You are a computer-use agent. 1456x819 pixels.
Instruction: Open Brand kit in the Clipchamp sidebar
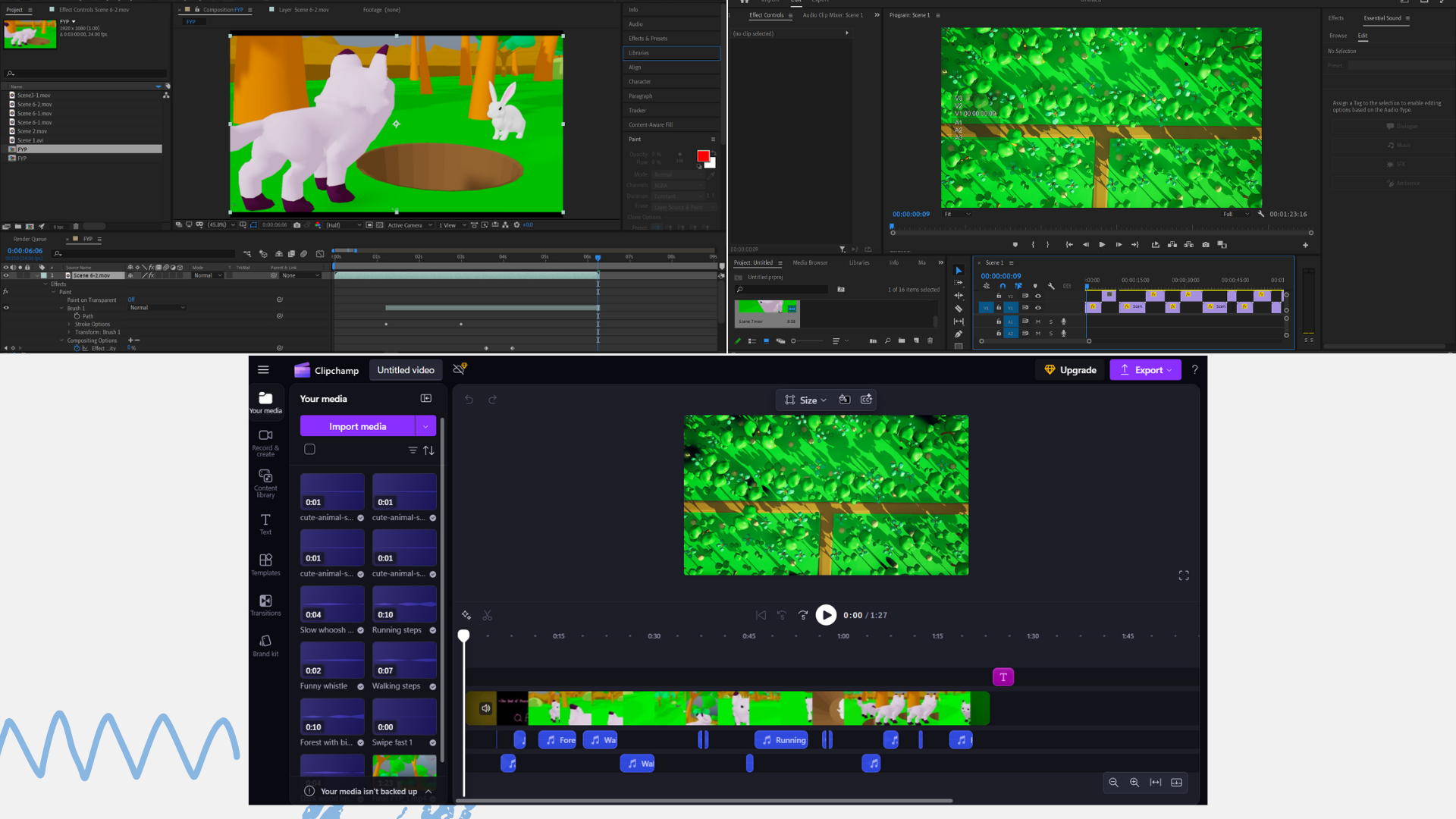(265, 646)
